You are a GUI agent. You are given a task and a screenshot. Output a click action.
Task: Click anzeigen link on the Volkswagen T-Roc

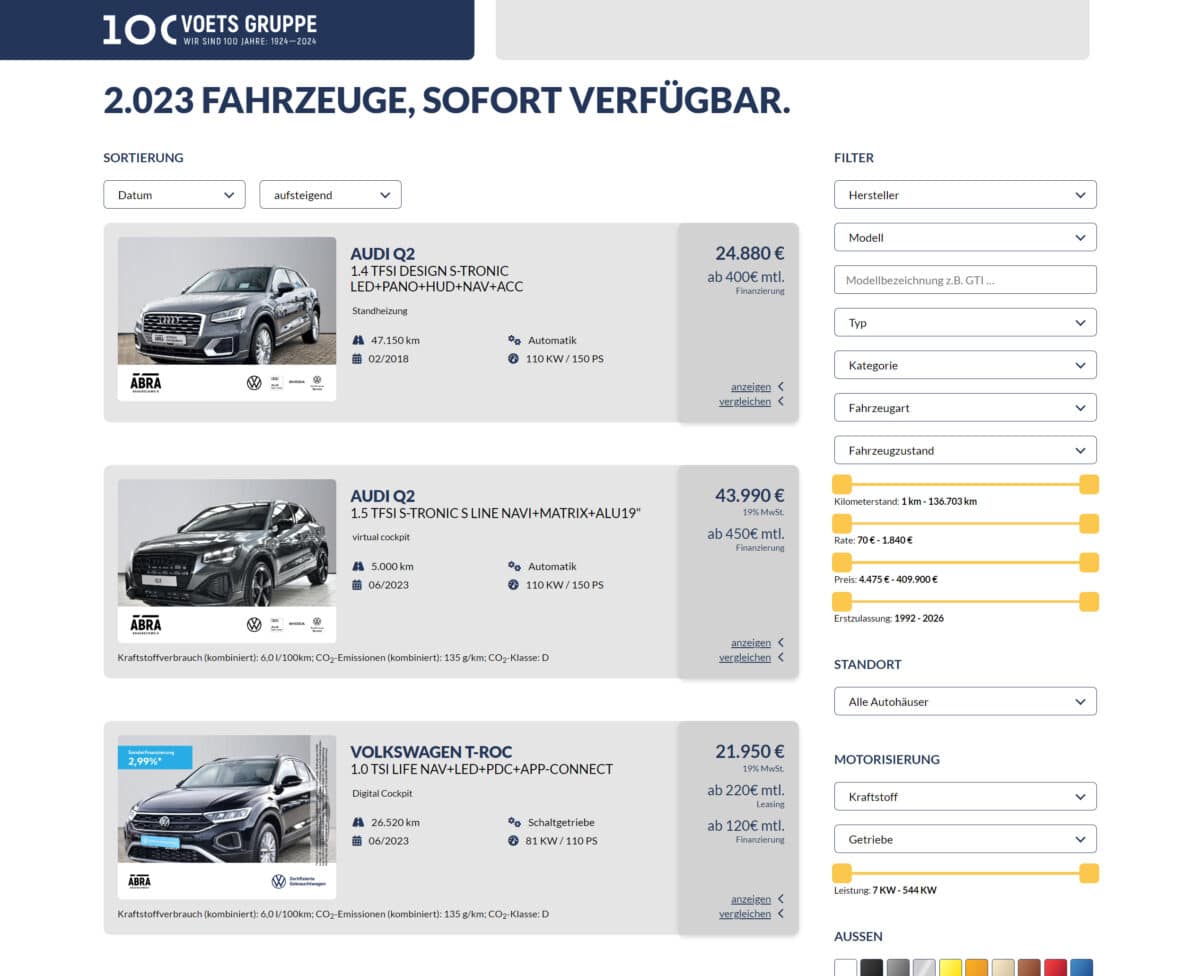[751, 899]
